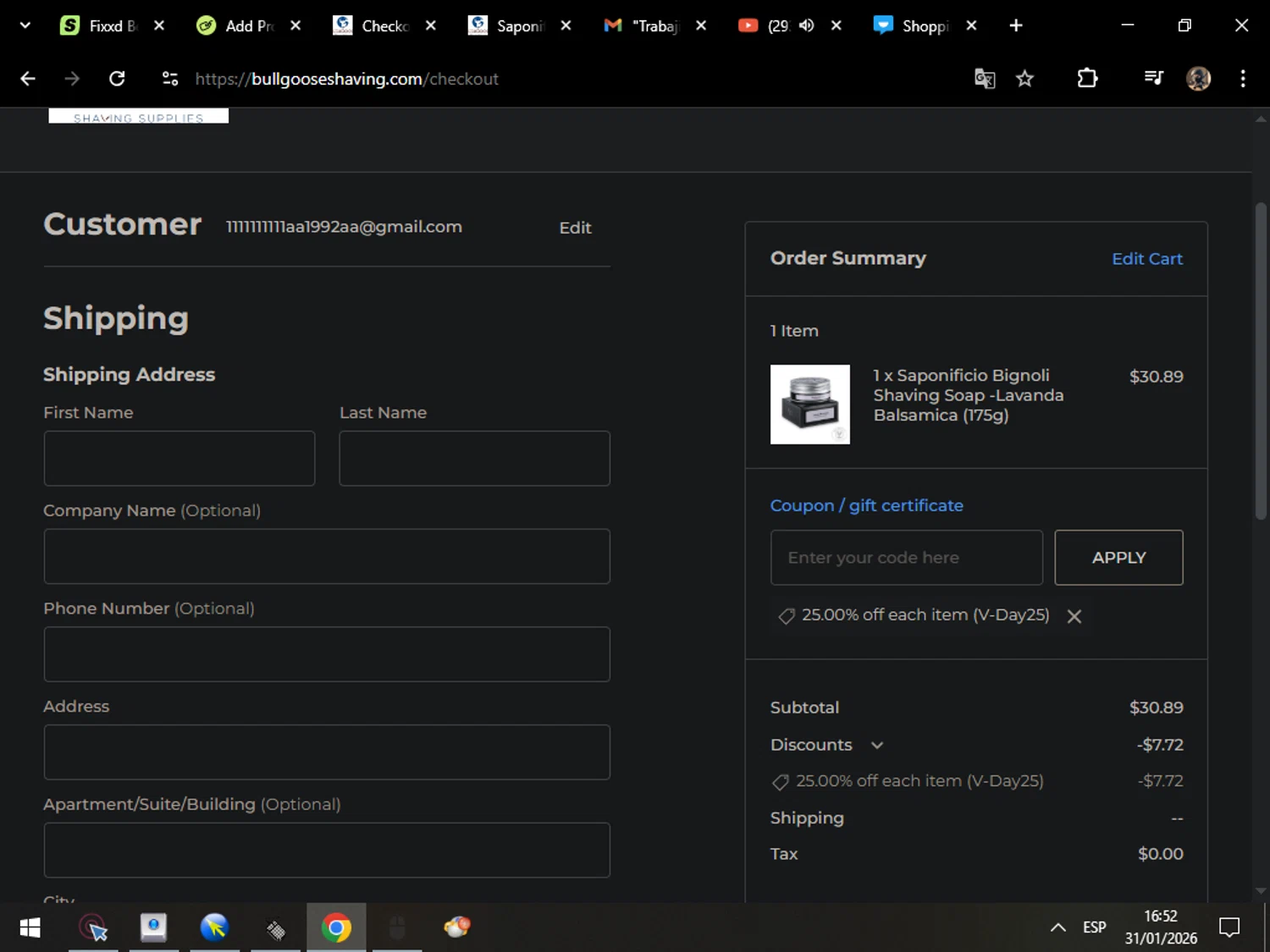Screen dimensions: 1270x952
Task: Open the tab search dropdown arrow
Action: click(x=25, y=25)
